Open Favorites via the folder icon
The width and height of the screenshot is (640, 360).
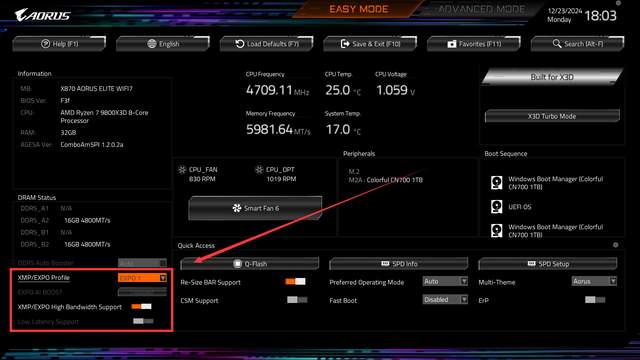click(x=452, y=44)
